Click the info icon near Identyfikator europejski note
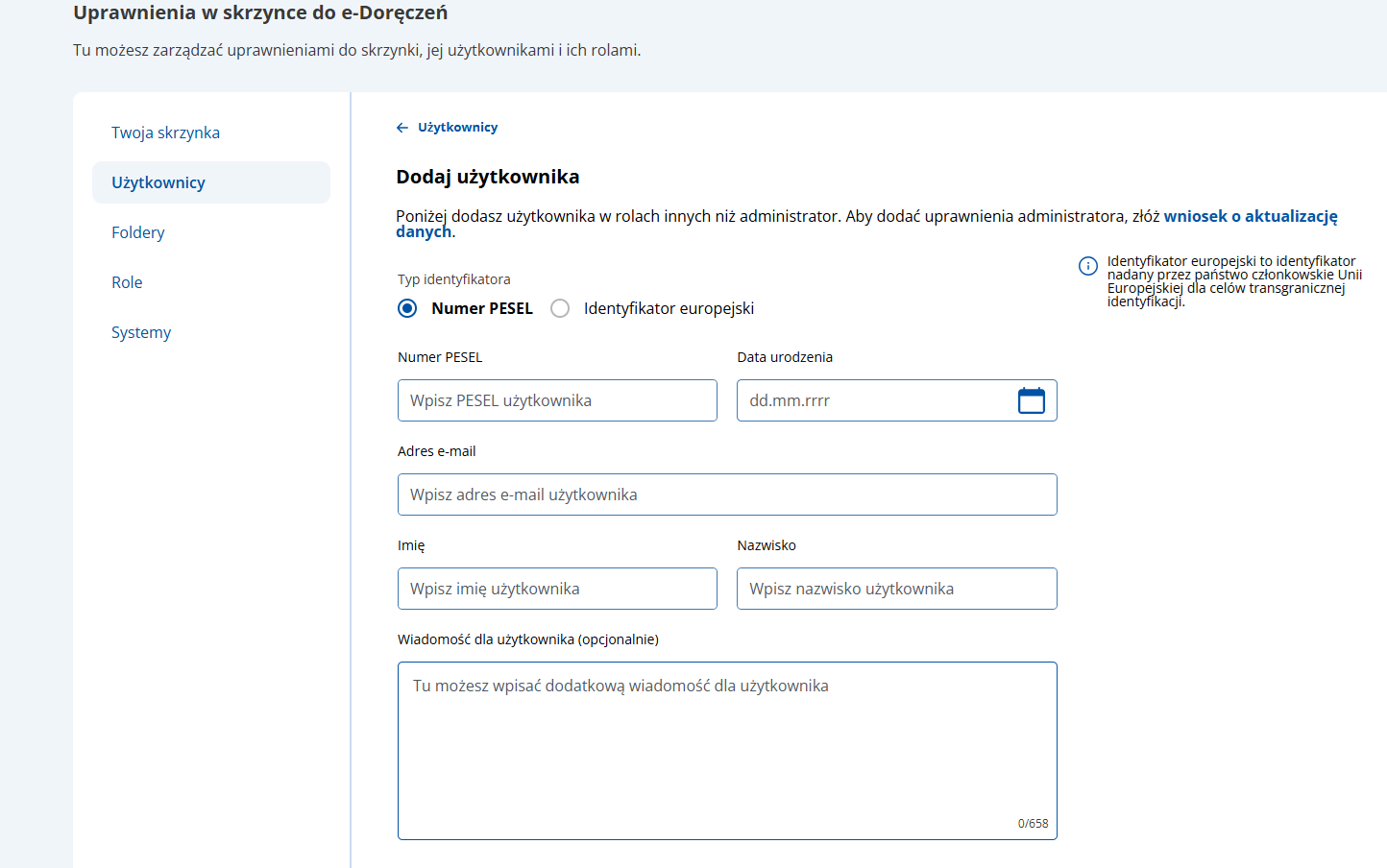This screenshot has height=868, width=1387. pos(1087,266)
